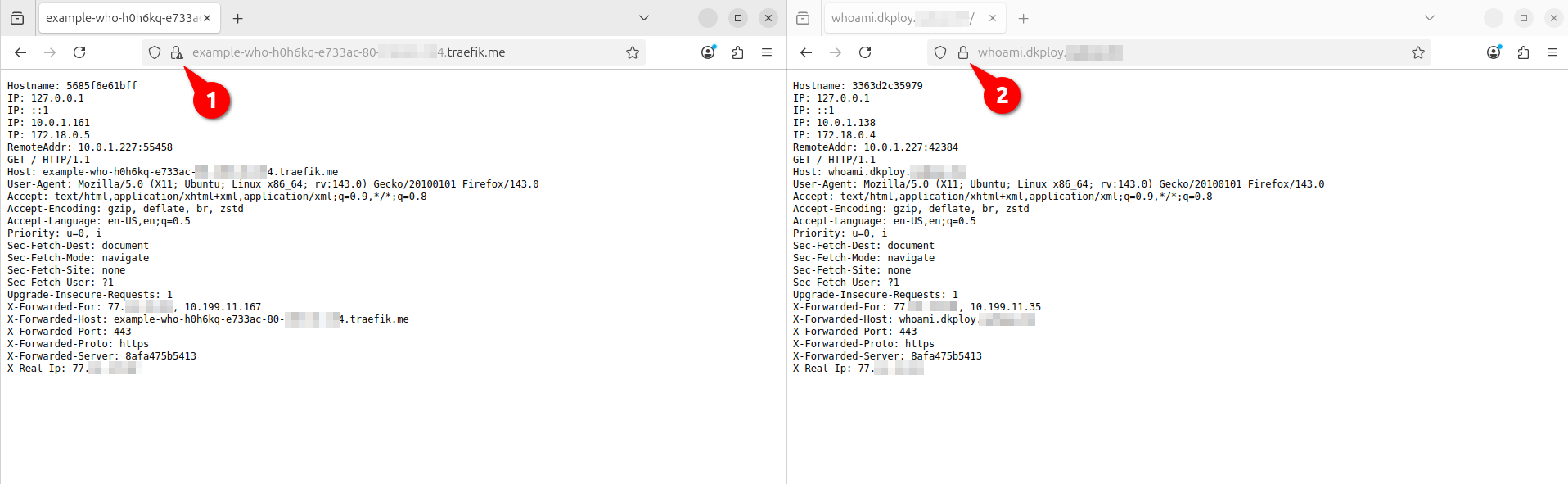Expand the list all tabs chevron, left window
This screenshot has height=484, width=1568.
tap(644, 18)
